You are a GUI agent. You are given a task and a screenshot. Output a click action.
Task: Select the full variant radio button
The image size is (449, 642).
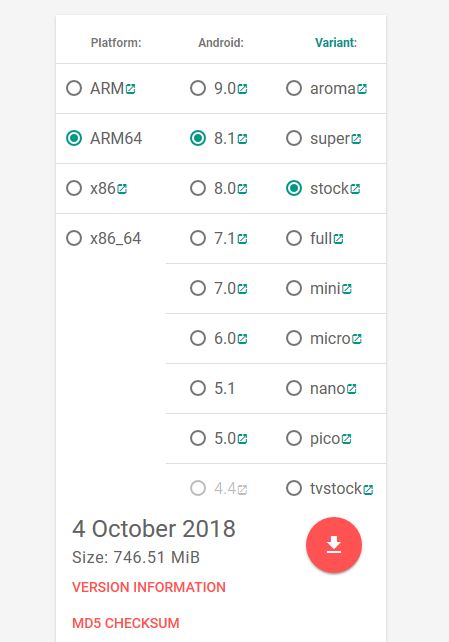294,238
